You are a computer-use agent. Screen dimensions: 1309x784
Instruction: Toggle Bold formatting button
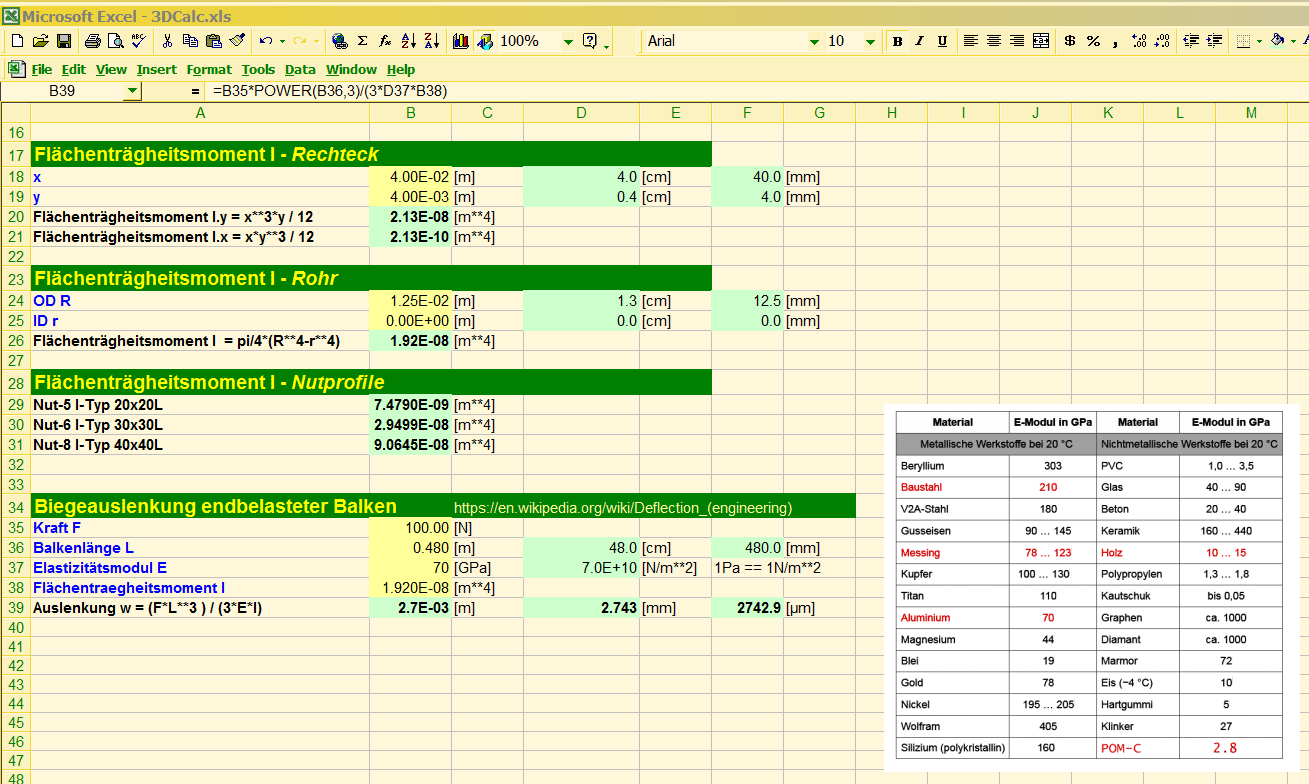point(897,41)
